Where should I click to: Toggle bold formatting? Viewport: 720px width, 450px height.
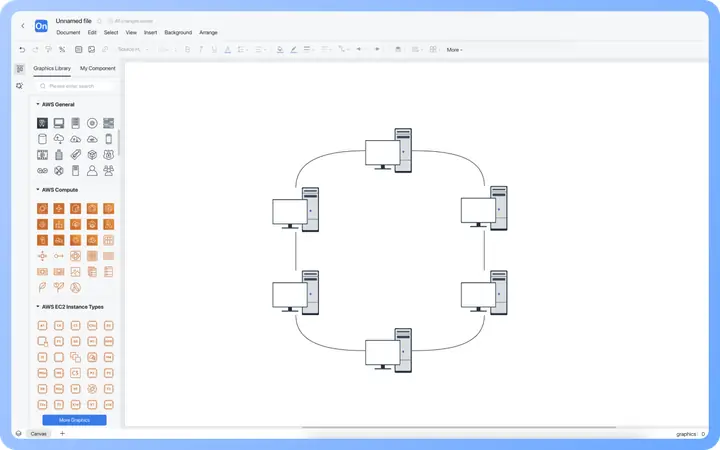[x=187, y=50]
